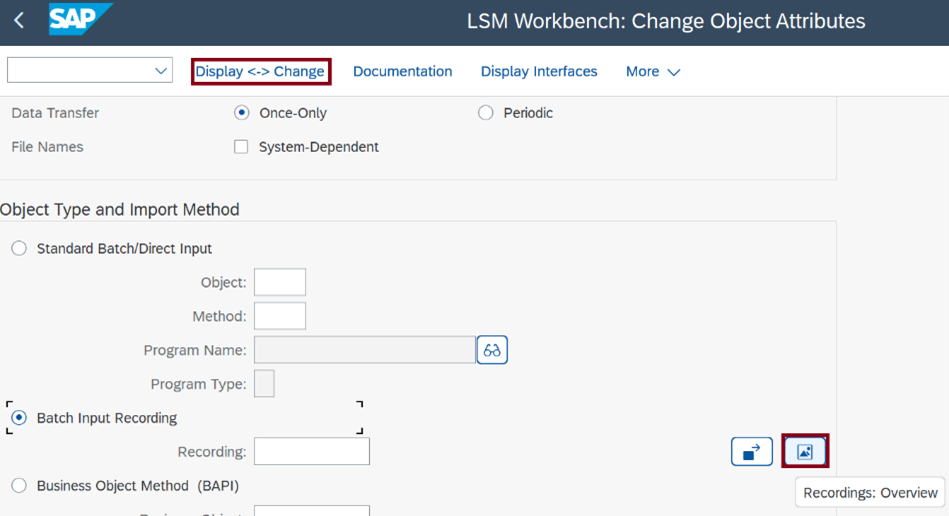Click the create recording icon button
This screenshot has height=516, width=949.
tap(751, 452)
